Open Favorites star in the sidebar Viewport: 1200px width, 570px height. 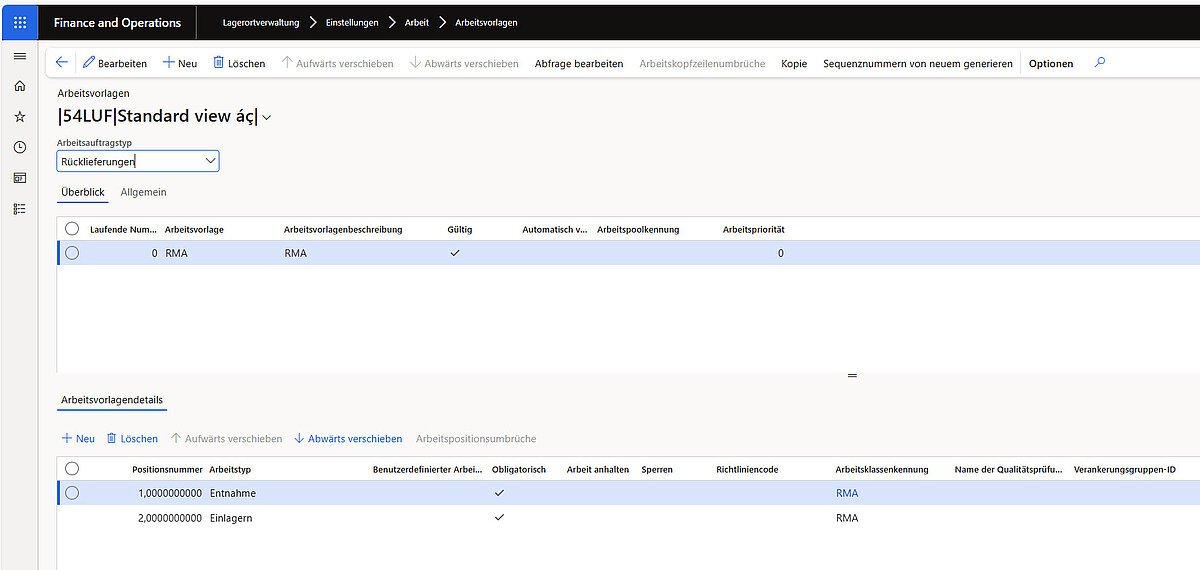tap(19, 117)
